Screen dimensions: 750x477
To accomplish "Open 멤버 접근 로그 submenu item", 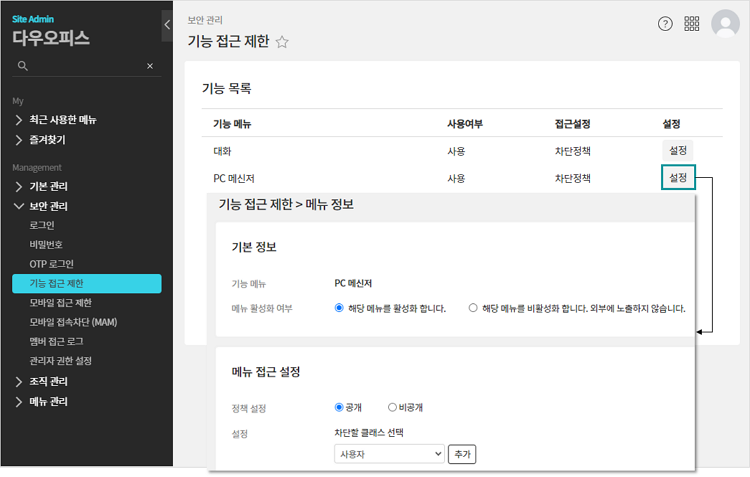I will click(56, 342).
